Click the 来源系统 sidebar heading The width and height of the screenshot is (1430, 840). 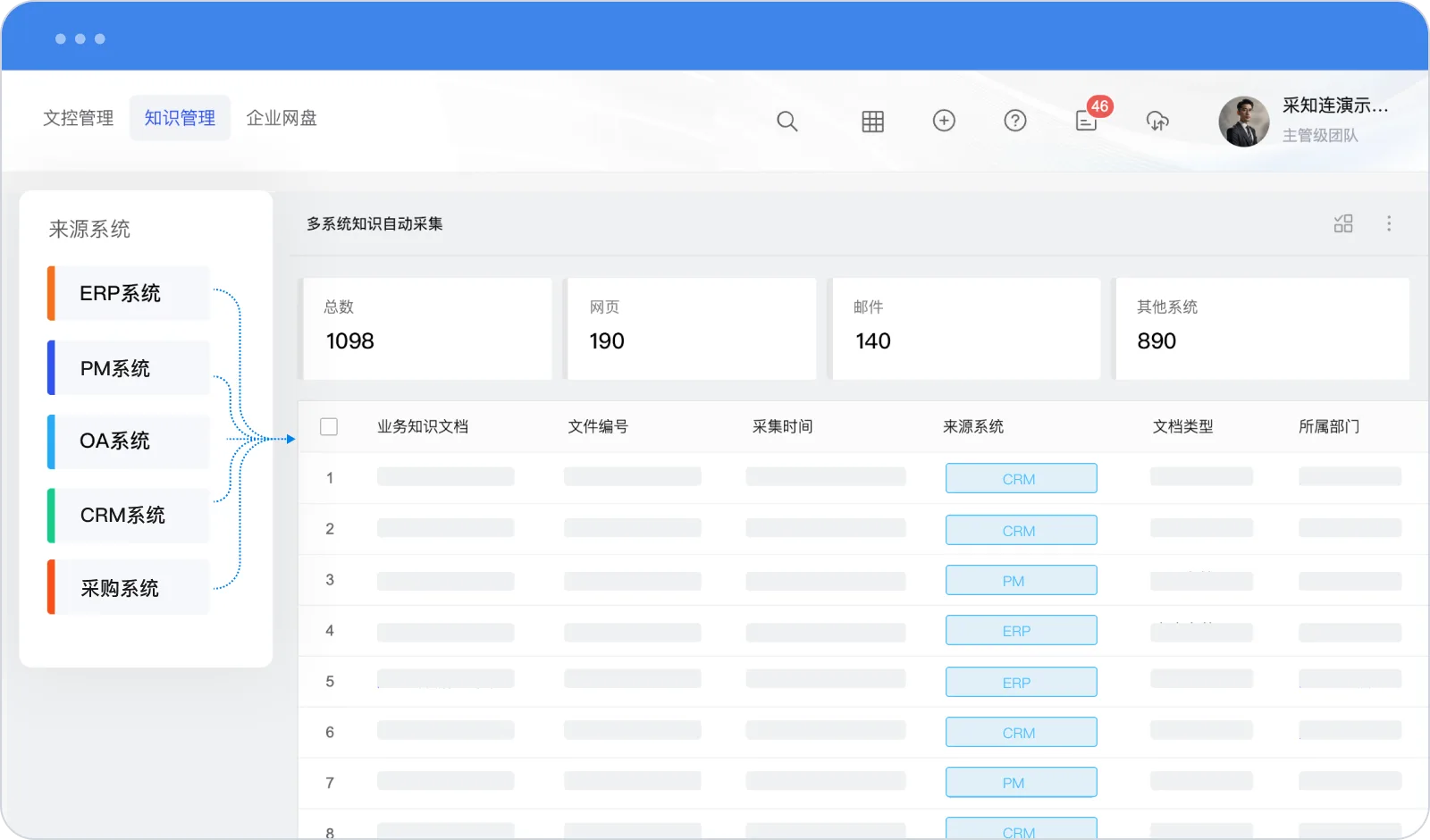pyautogui.click(x=89, y=230)
